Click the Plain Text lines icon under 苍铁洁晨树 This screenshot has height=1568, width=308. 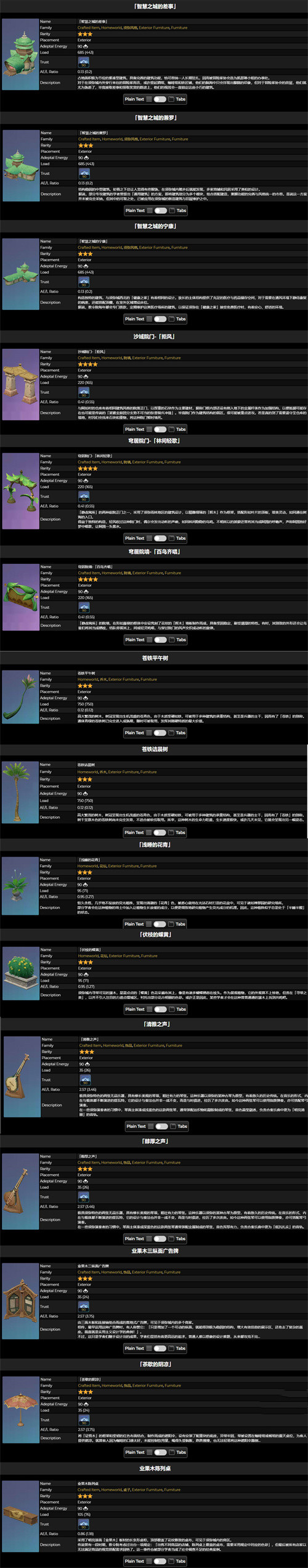pos(149,832)
